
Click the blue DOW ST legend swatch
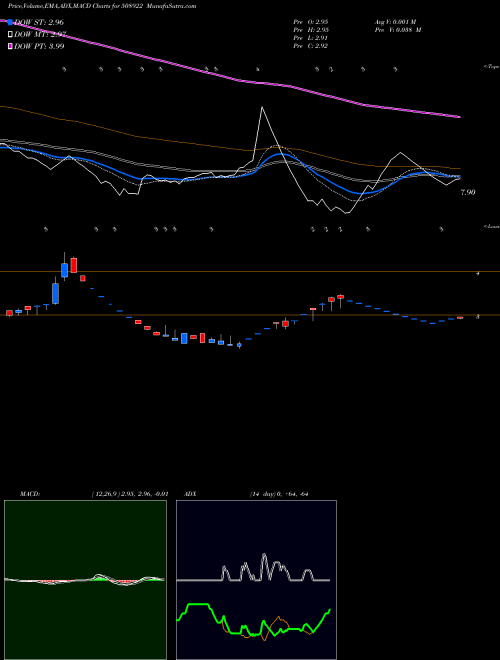coord(10,22)
